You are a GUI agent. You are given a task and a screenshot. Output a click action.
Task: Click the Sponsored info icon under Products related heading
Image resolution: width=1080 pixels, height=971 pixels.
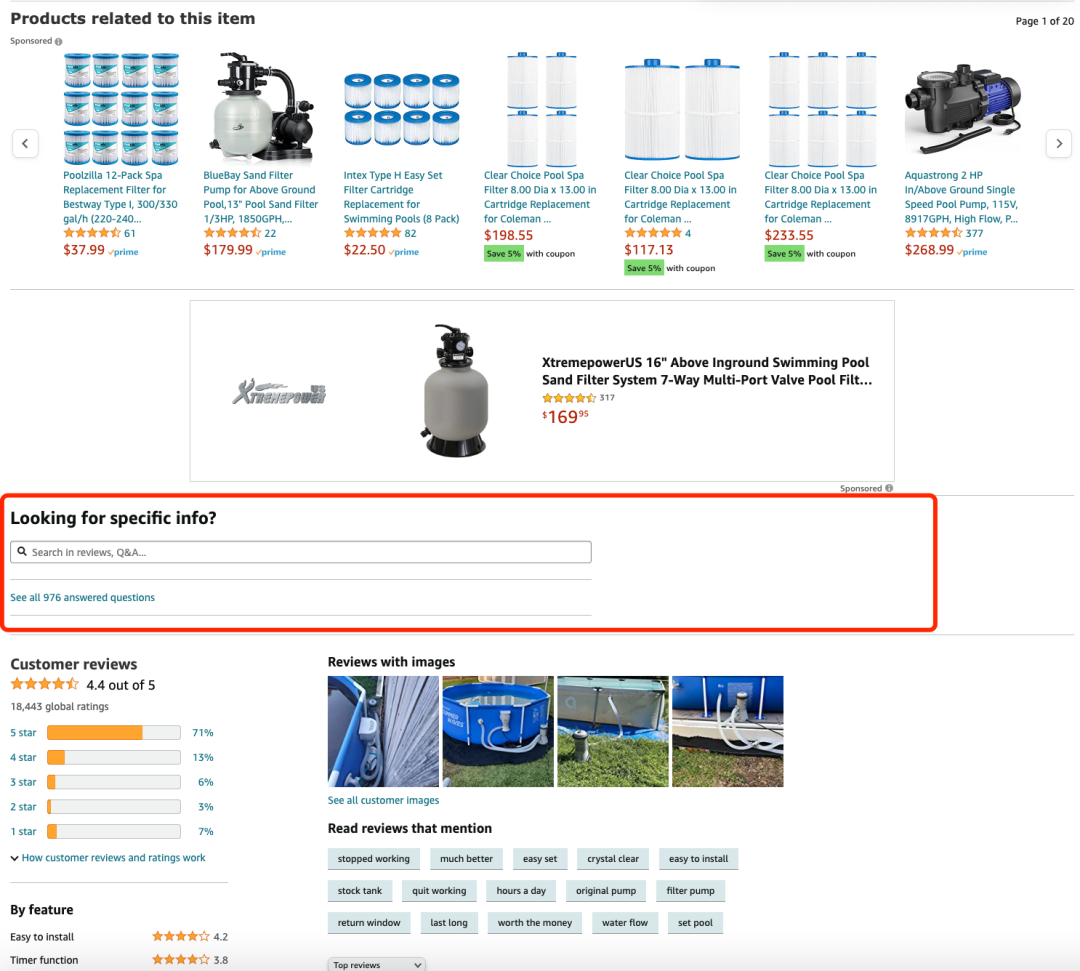[x=59, y=41]
